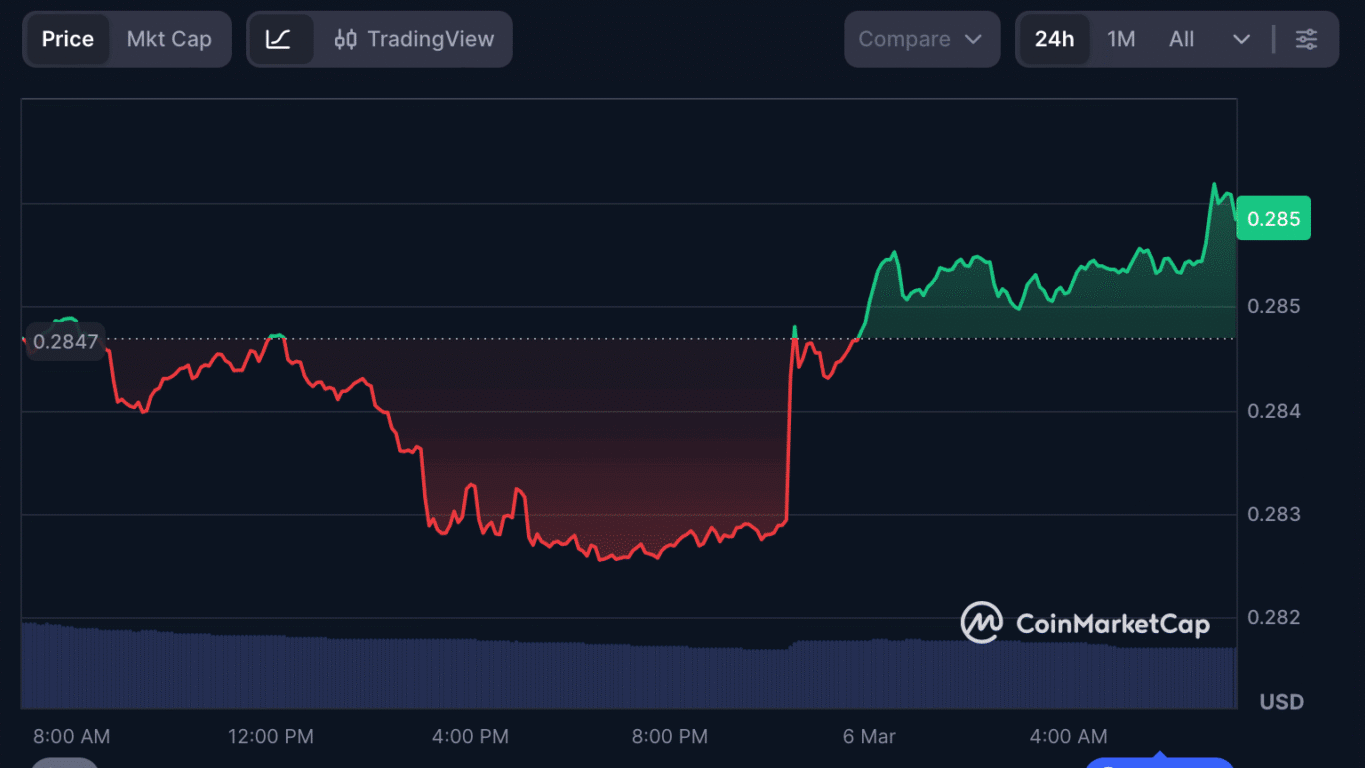Select the Price tab
The width and height of the screenshot is (1365, 768).
tap(68, 40)
